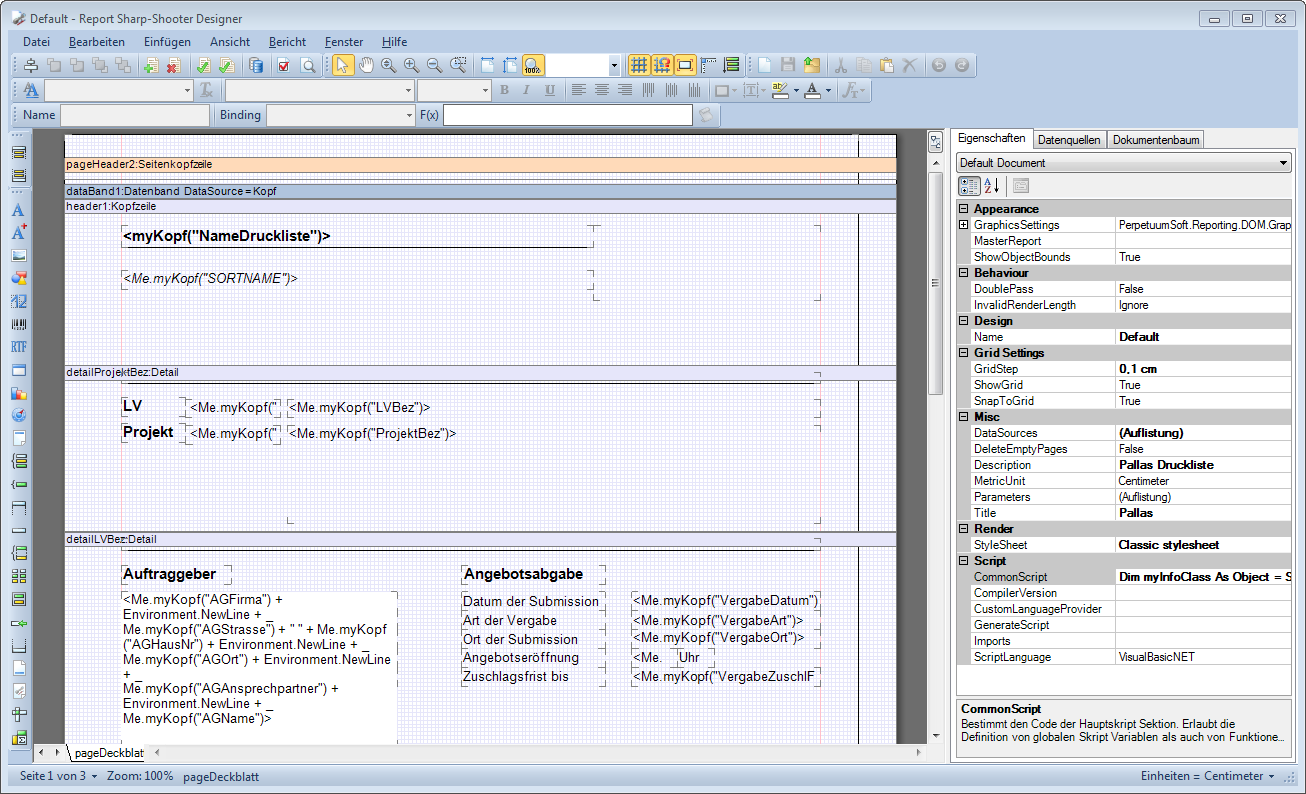Click the F(x) expression input field

[568, 115]
